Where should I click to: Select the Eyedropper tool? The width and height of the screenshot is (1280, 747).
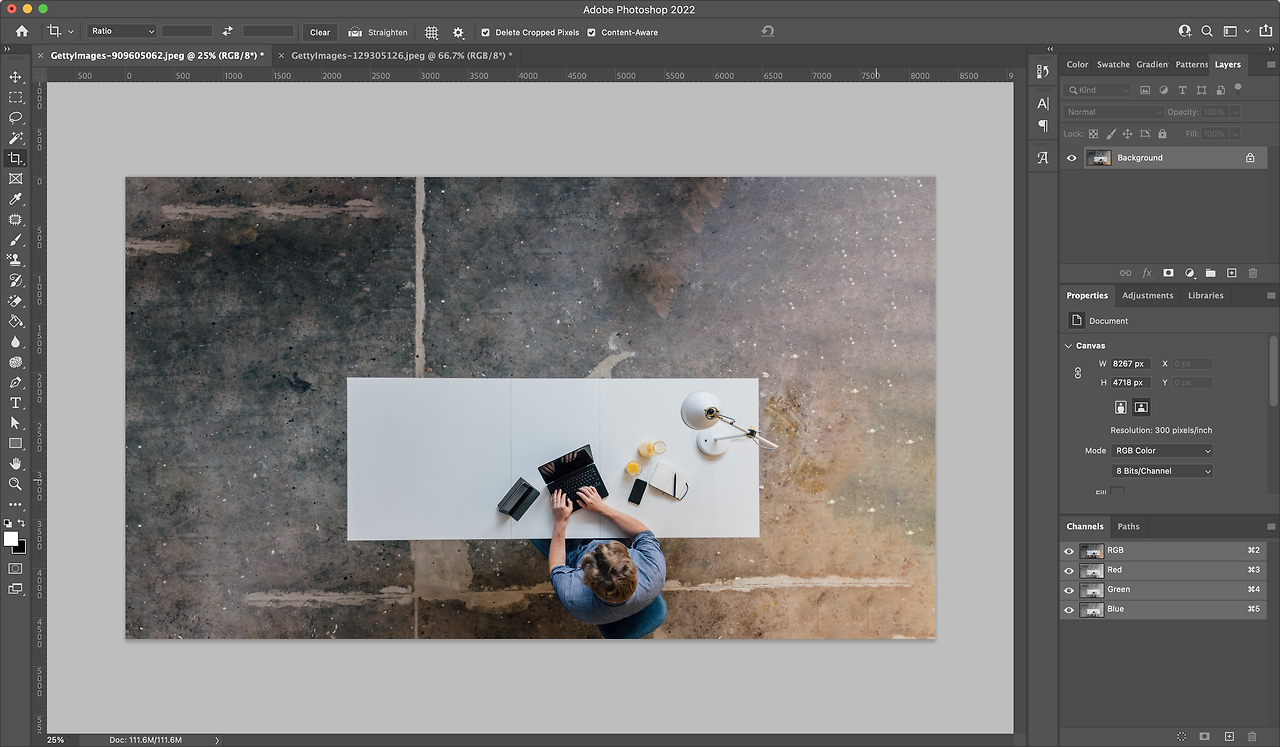click(15, 199)
